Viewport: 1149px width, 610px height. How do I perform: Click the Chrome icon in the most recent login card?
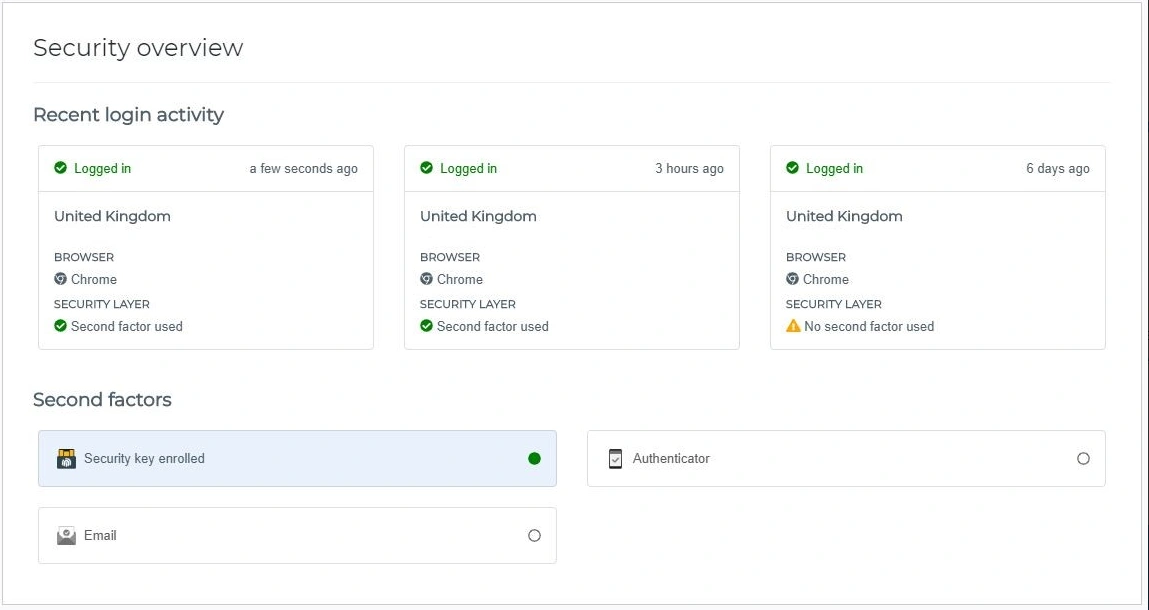click(x=61, y=279)
